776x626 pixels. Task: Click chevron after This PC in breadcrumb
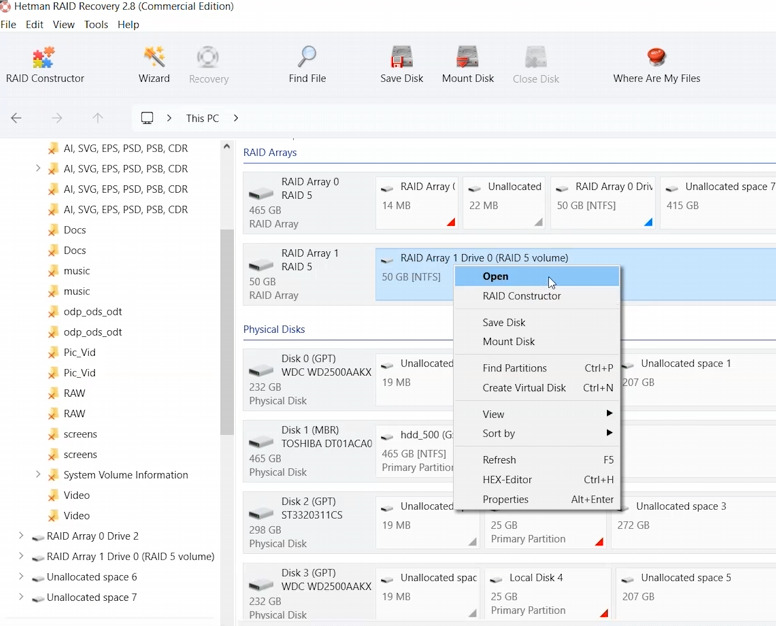pyautogui.click(x=236, y=118)
